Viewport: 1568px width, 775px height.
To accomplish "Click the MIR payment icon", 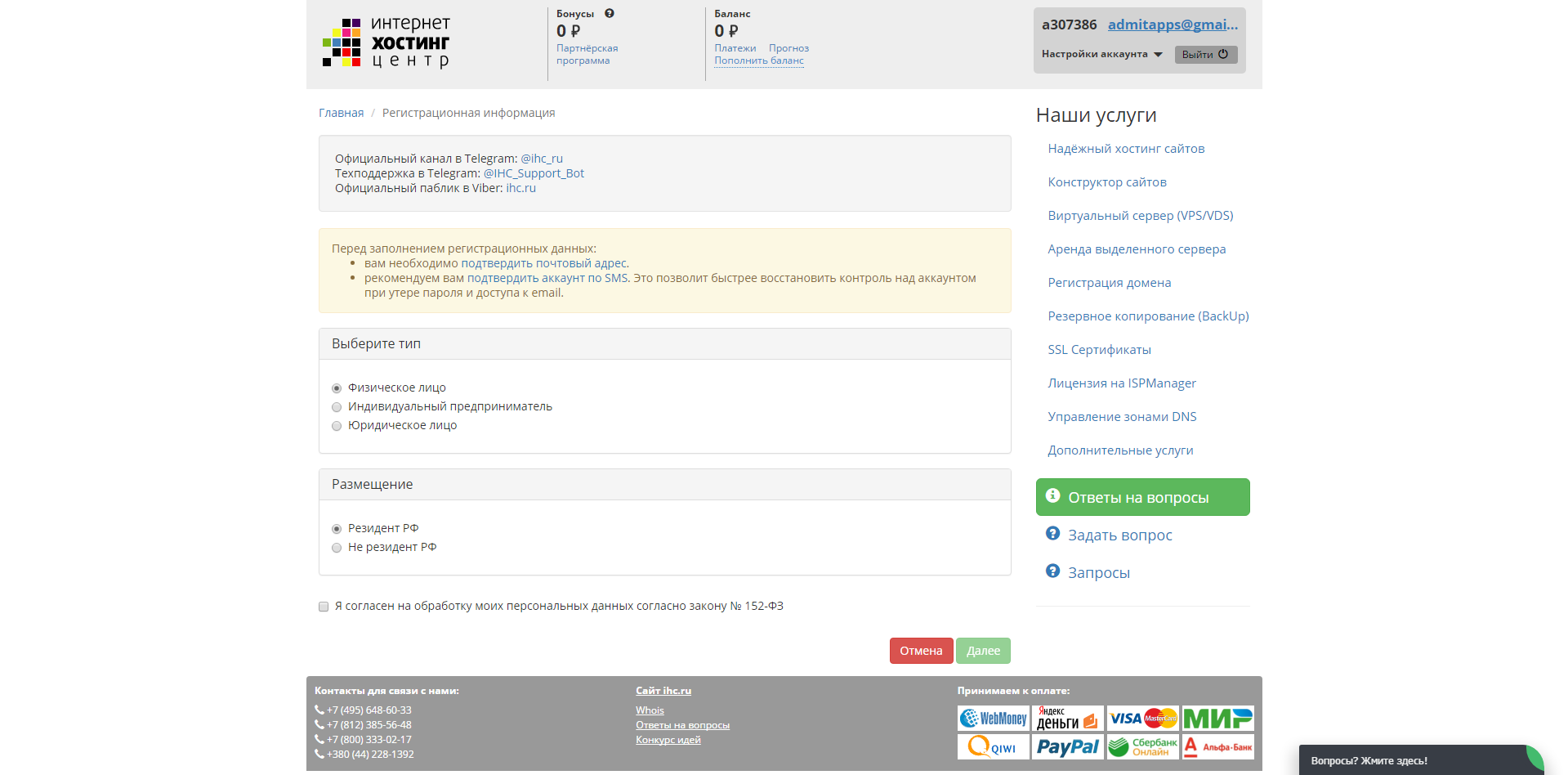I will [1217, 719].
